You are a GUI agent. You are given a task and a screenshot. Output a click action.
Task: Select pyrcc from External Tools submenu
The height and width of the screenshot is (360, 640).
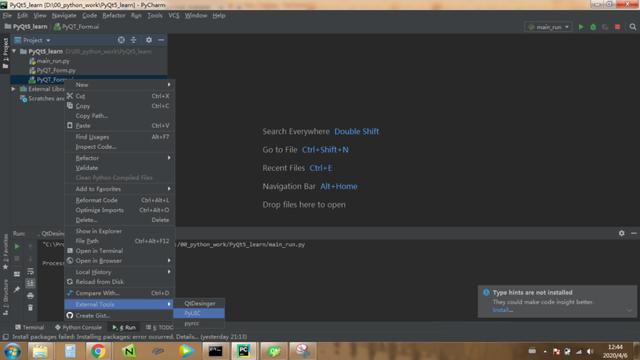pos(199,324)
